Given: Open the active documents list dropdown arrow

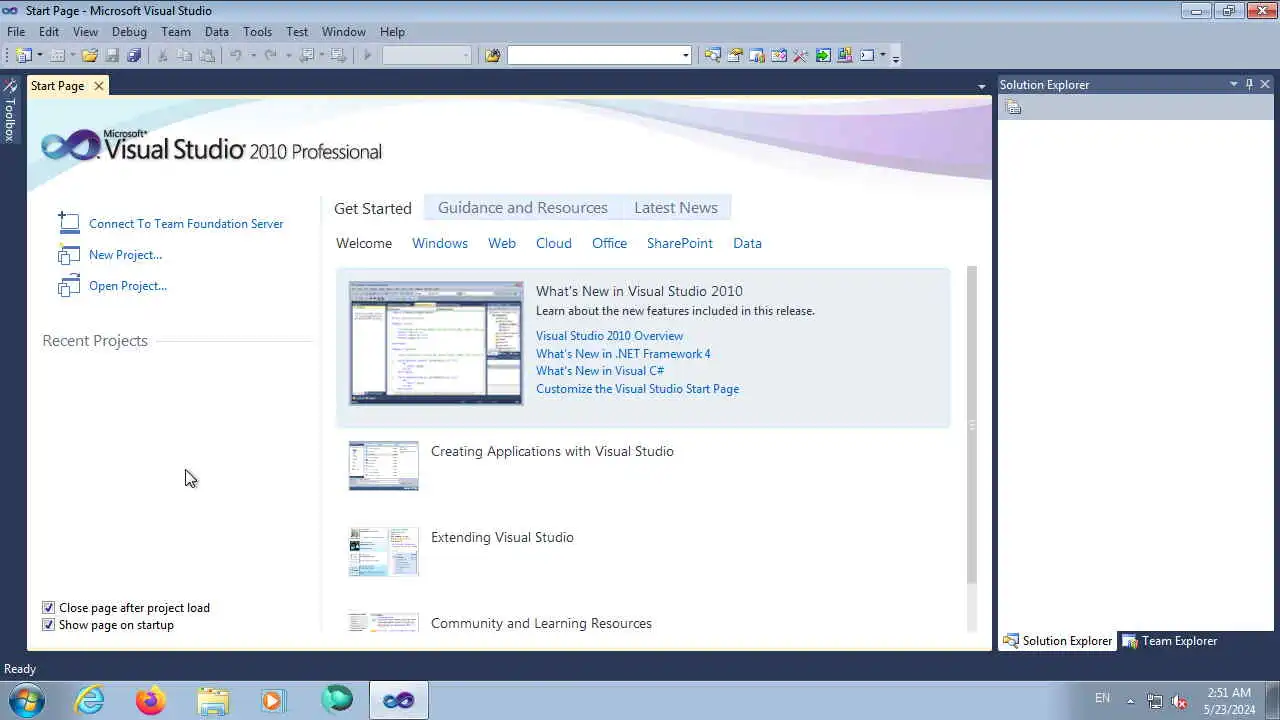Looking at the screenshot, I should 981,87.
